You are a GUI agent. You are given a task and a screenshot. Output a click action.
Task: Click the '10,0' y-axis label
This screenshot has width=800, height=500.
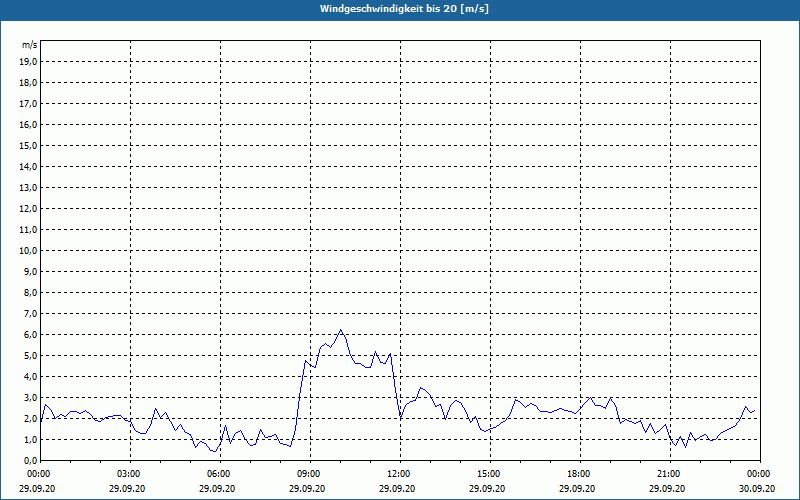[x=29, y=251]
